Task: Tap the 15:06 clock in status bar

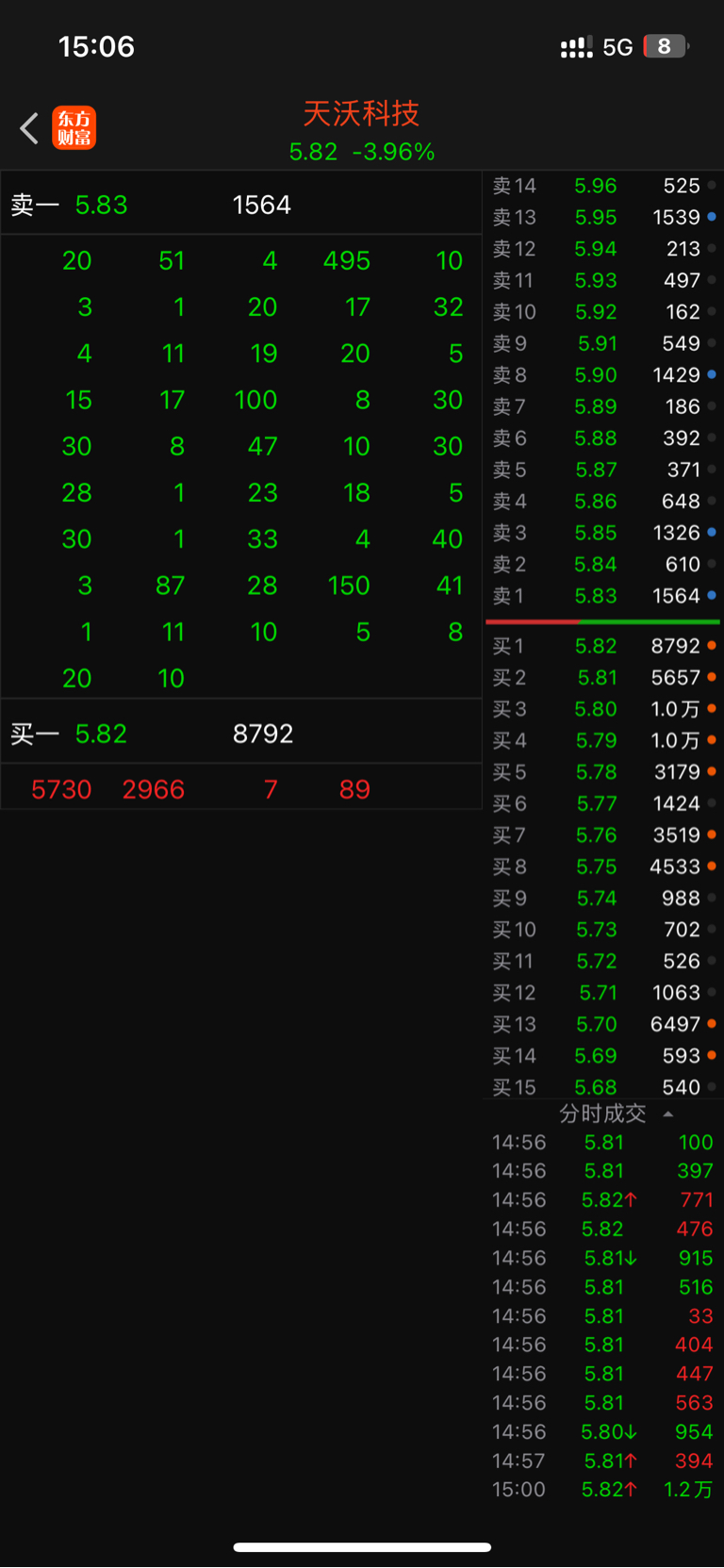Action: tap(96, 46)
